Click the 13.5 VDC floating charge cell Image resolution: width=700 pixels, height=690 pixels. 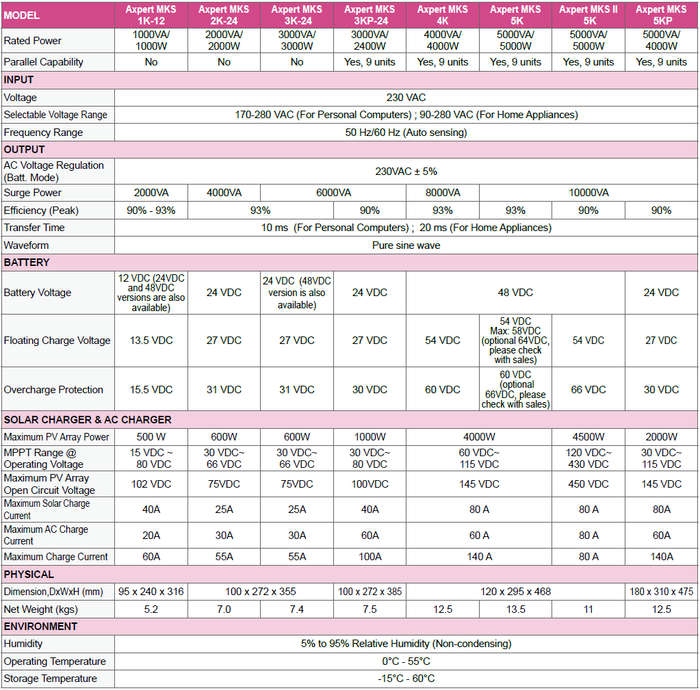[151, 341]
